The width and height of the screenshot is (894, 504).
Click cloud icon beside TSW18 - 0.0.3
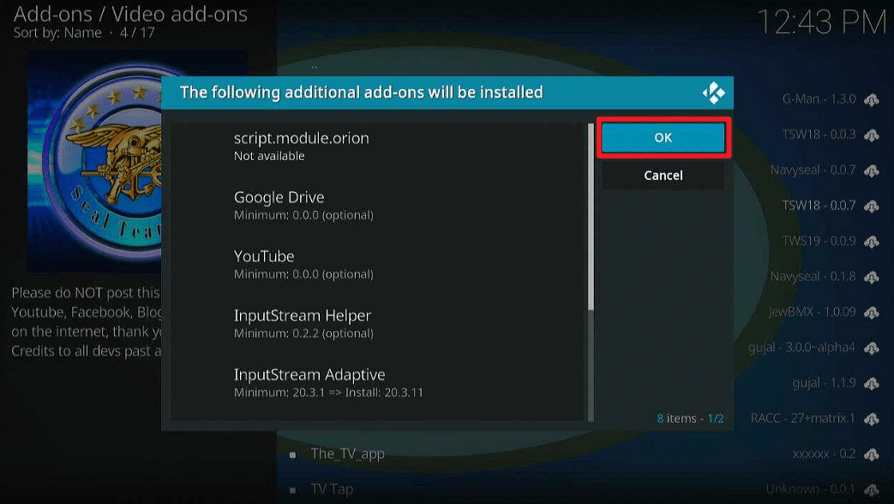pos(871,135)
